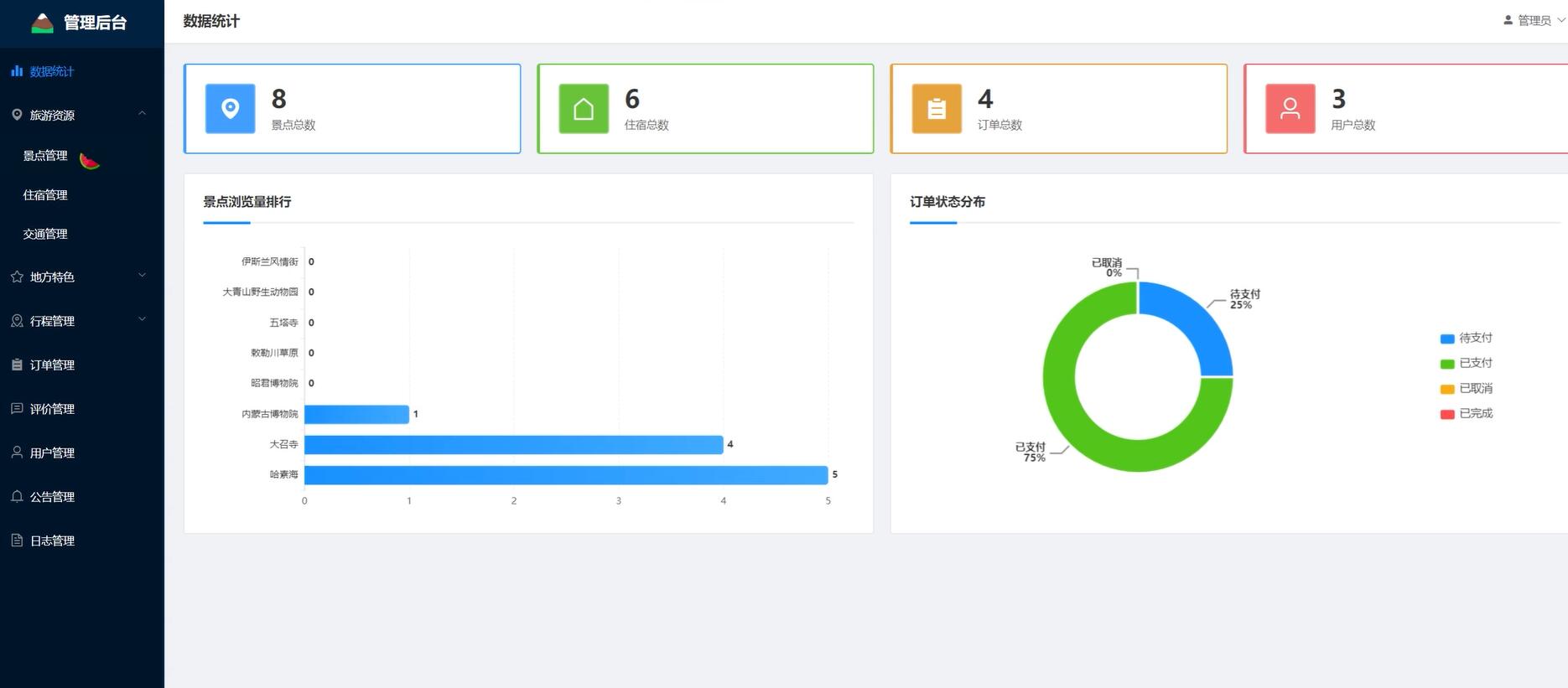Screen dimensions: 1568x688
Task: Click the 日志管理 document icon
Action: [x=17, y=541]
